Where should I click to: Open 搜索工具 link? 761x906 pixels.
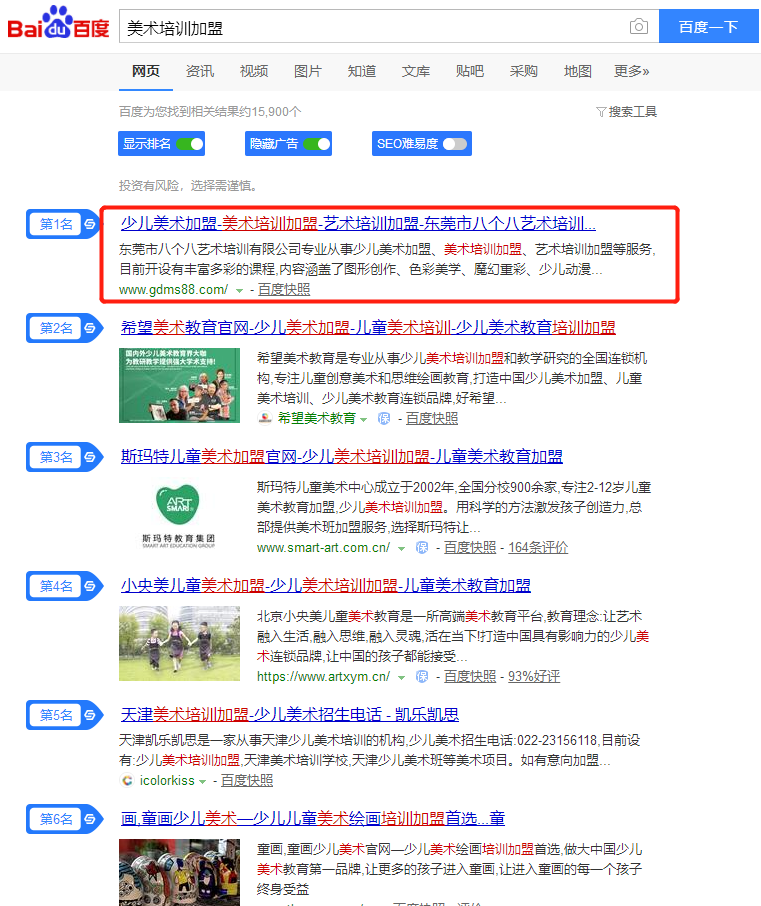[632, 112]
